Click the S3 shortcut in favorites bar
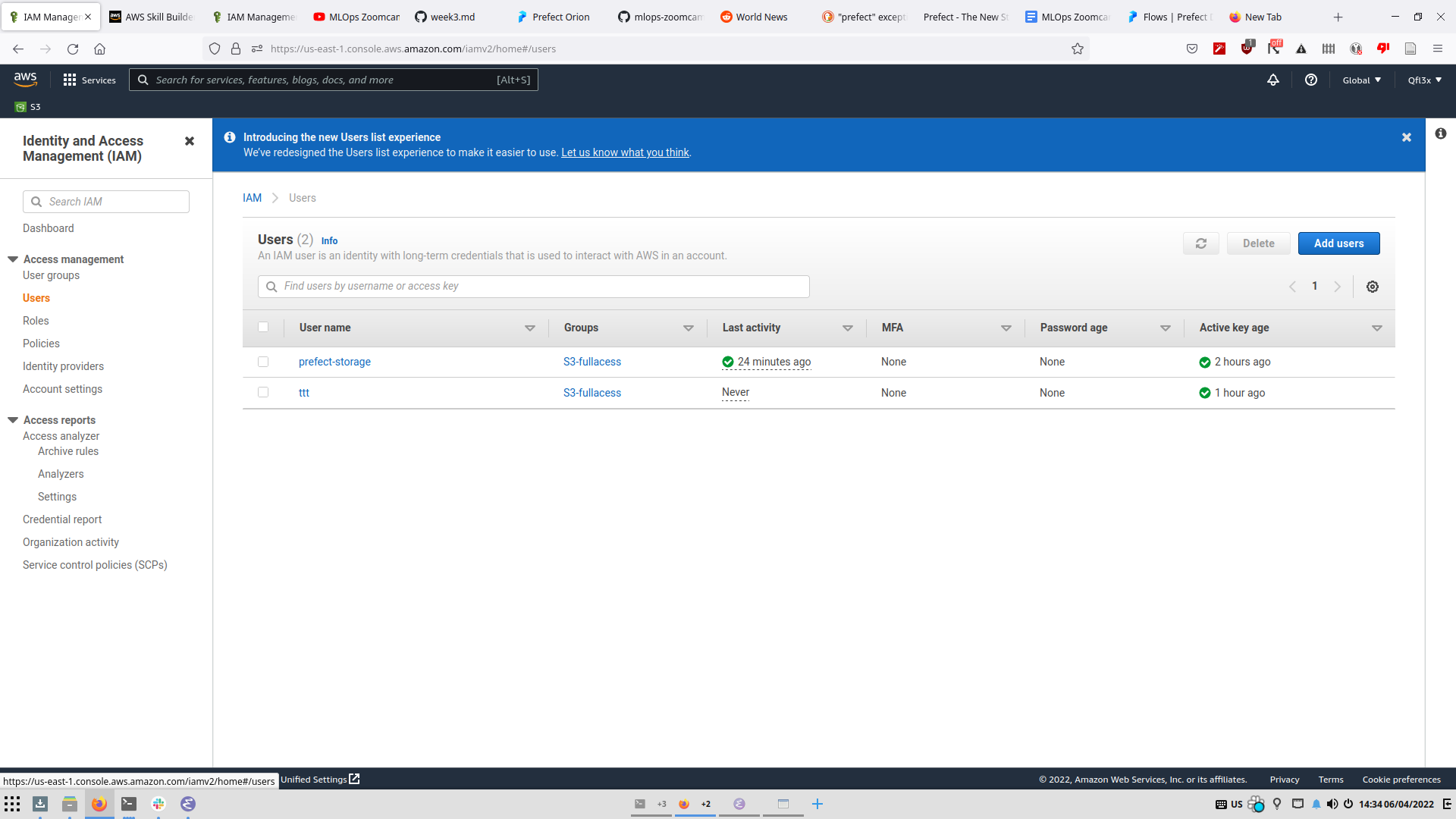 (x=28, y=107)
